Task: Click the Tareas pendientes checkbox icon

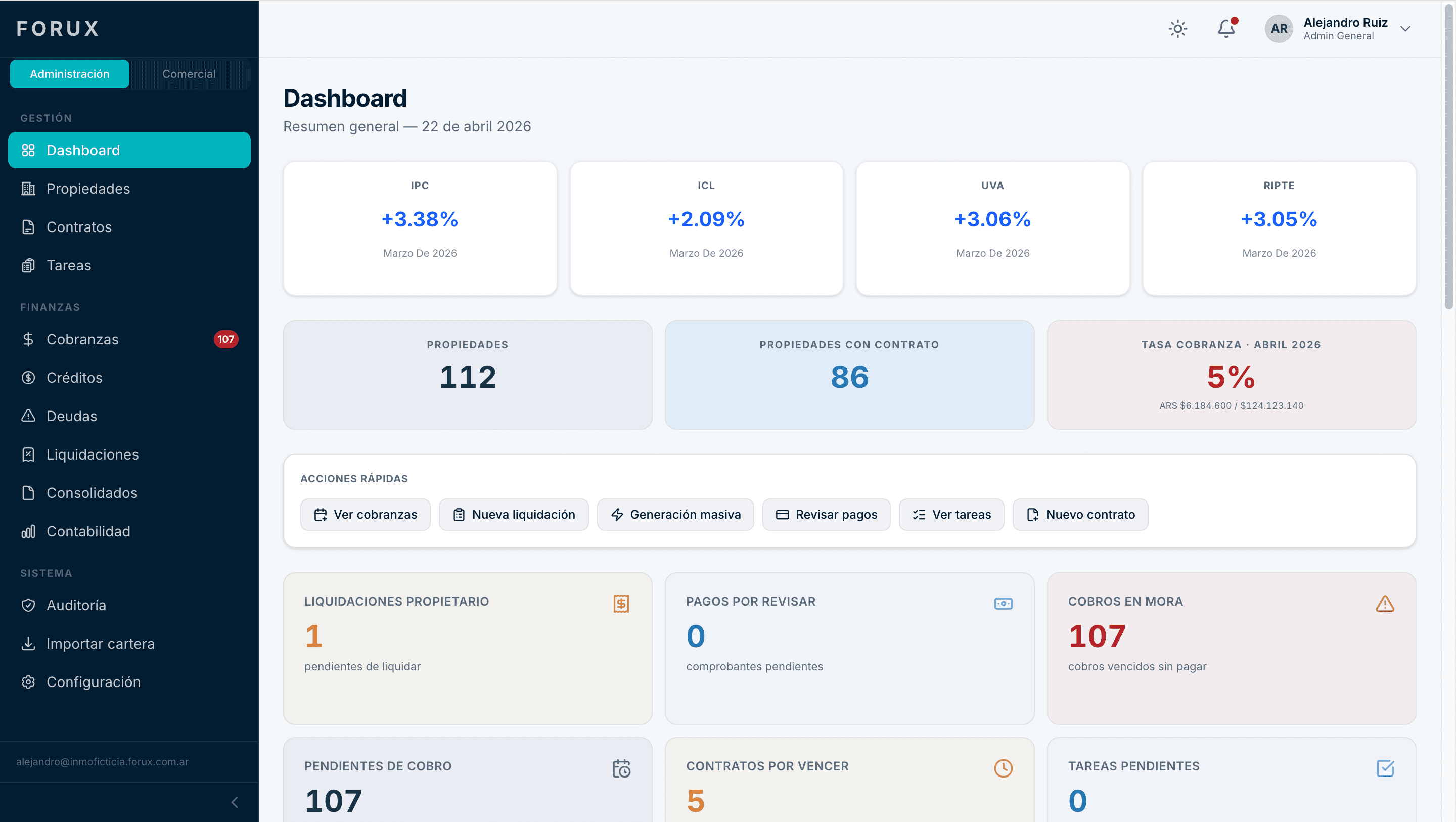Action: coord(1385,768)
